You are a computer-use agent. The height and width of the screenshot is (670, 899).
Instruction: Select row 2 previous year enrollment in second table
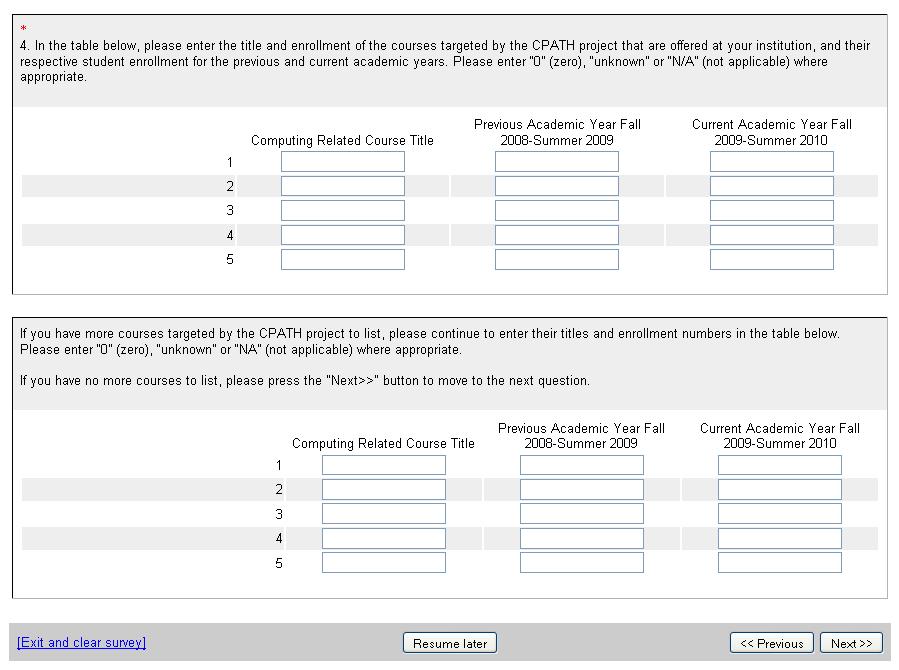[x=581, y=489]
